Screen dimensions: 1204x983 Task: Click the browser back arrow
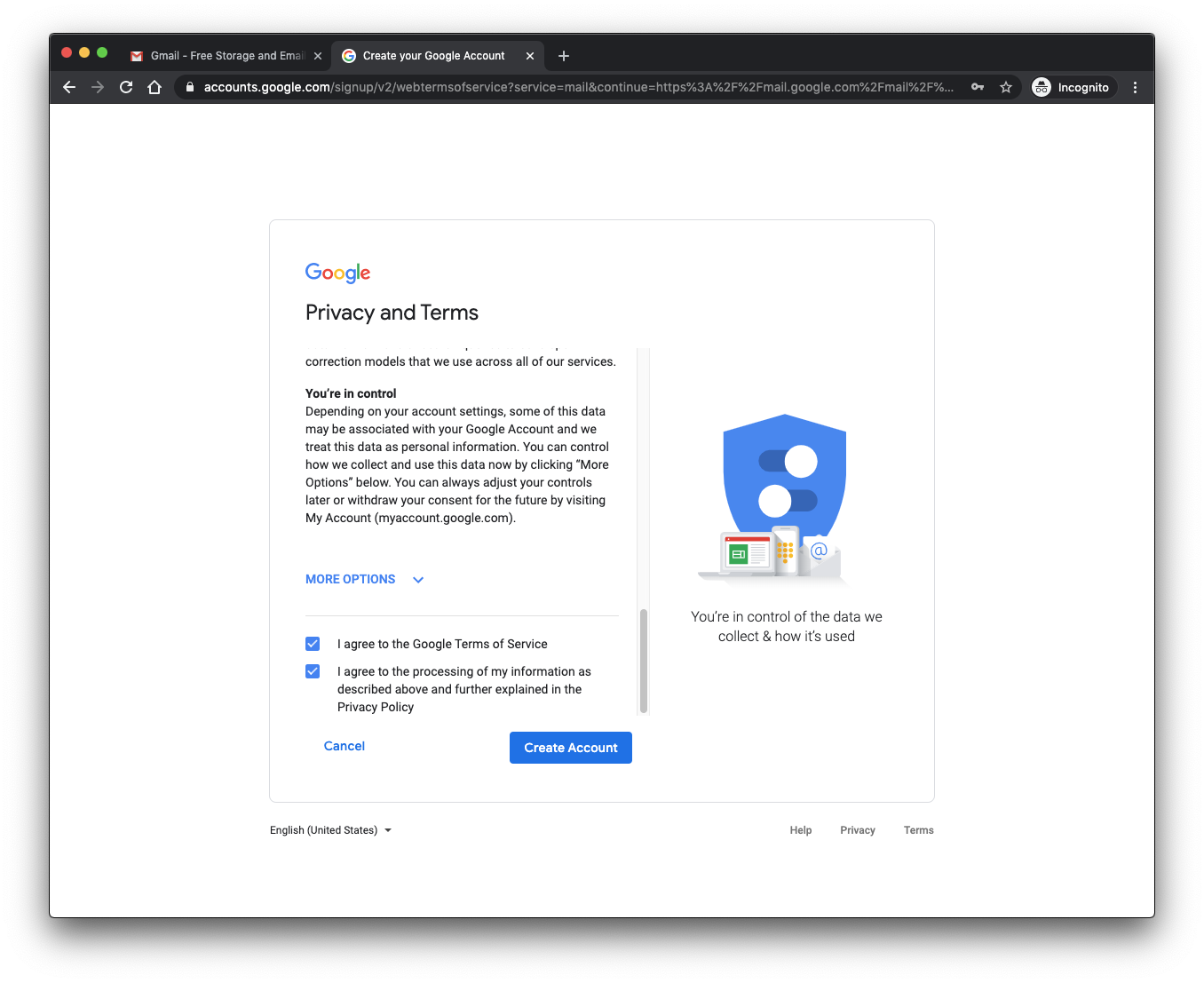click(69, 87)
